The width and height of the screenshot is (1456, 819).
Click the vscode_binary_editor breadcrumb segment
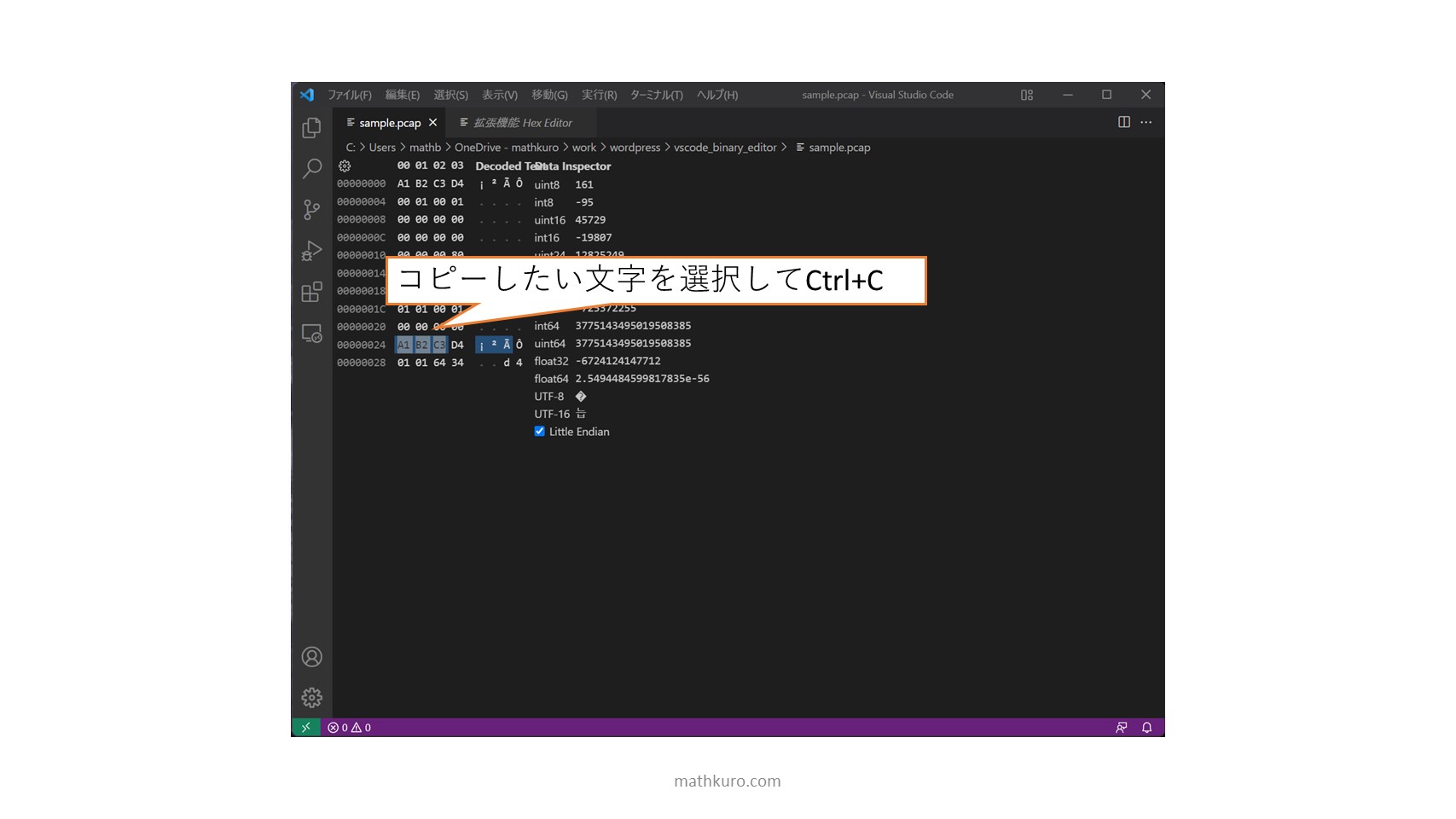725,148
